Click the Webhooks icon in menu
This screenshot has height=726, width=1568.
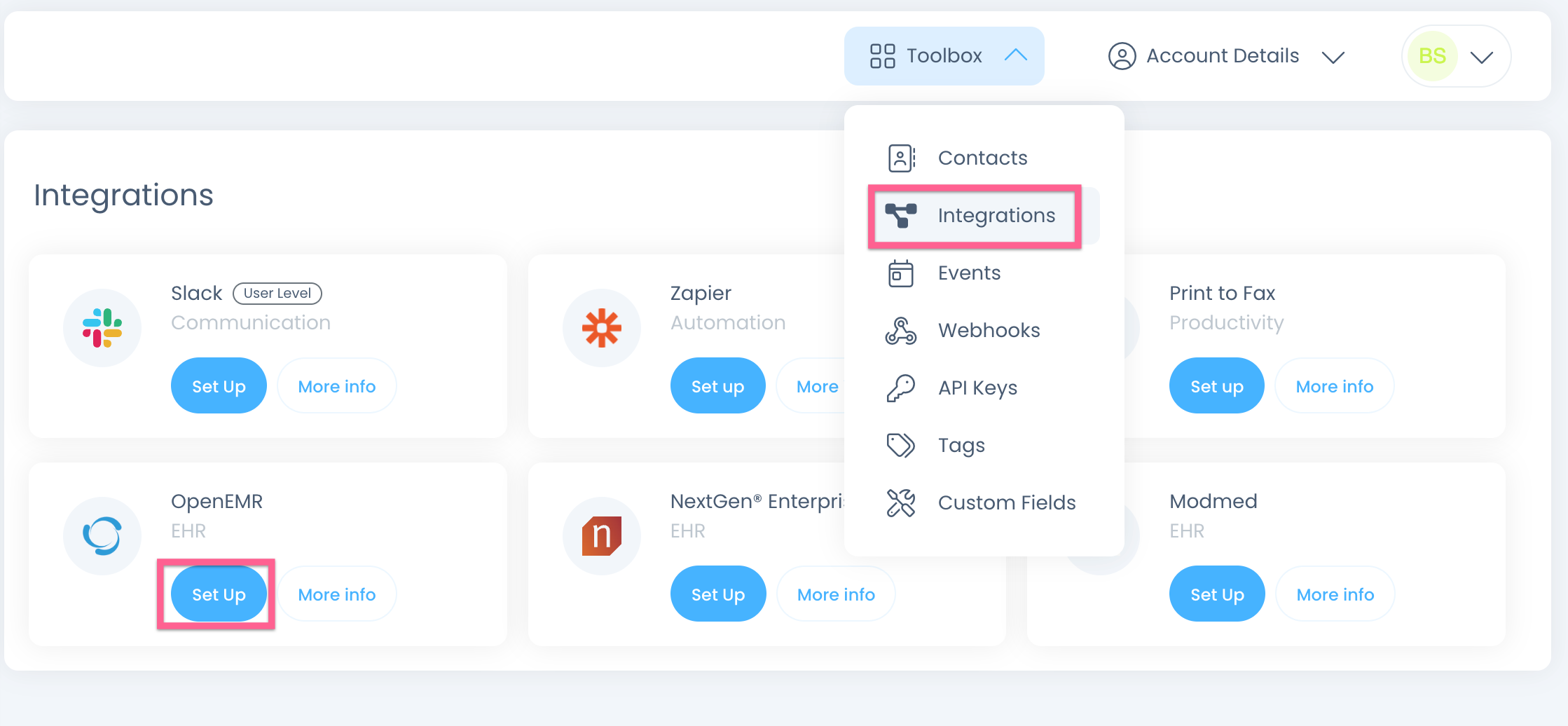coord(900,330)
